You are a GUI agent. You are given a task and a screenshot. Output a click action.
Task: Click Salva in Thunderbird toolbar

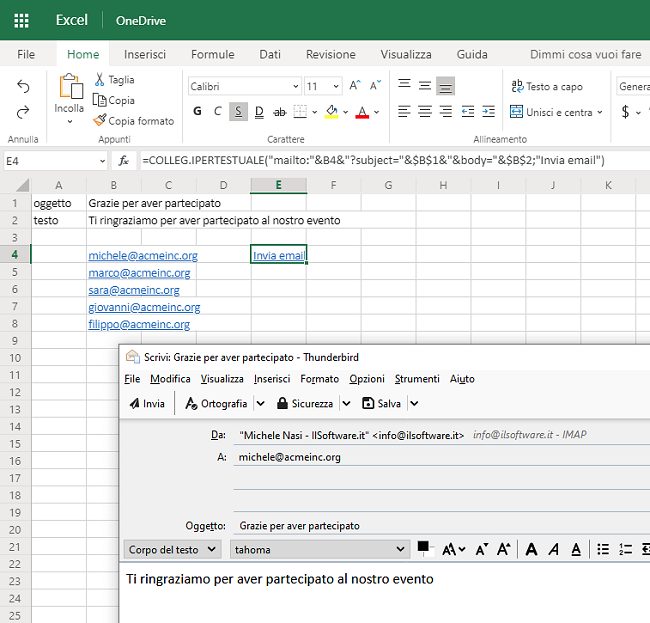tap(381, 403)
